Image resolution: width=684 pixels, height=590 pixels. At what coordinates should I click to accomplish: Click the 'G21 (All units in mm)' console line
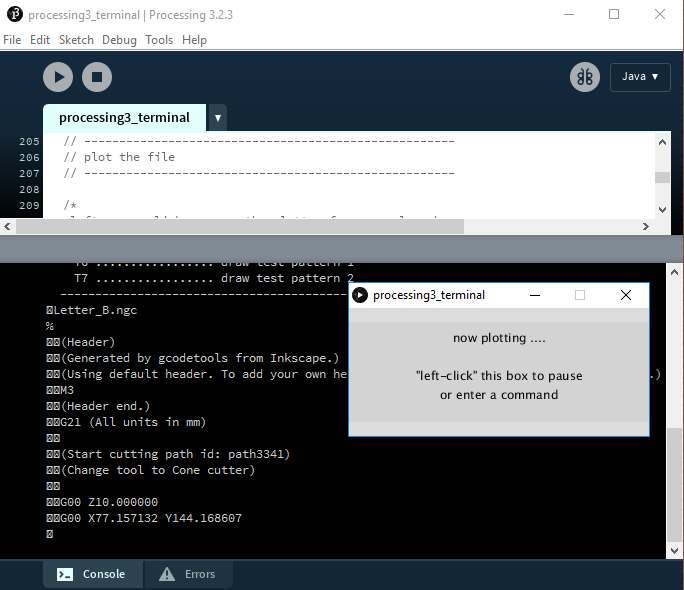coord(133,422)
